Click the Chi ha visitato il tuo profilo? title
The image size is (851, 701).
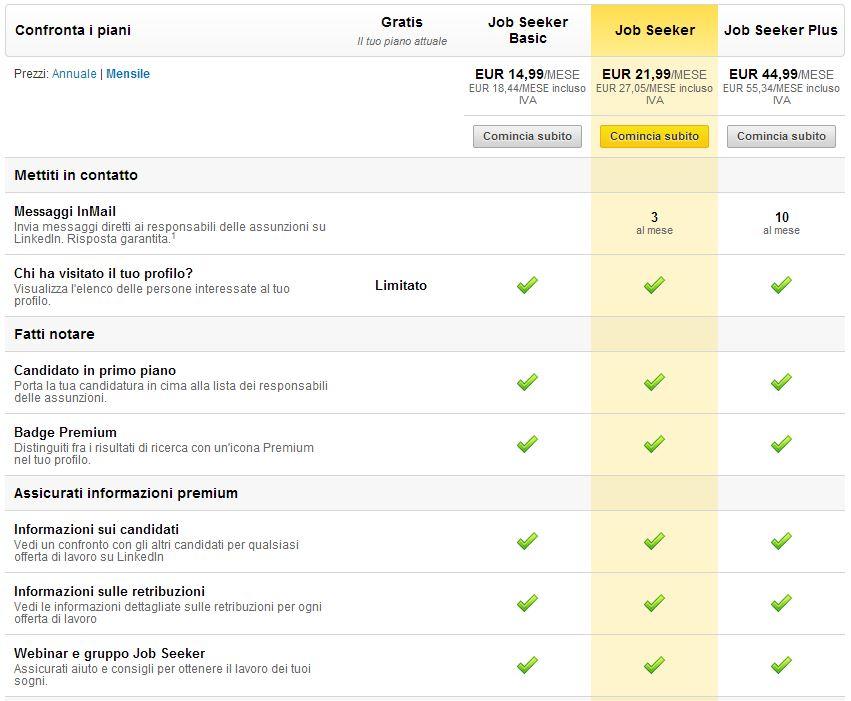104,273
